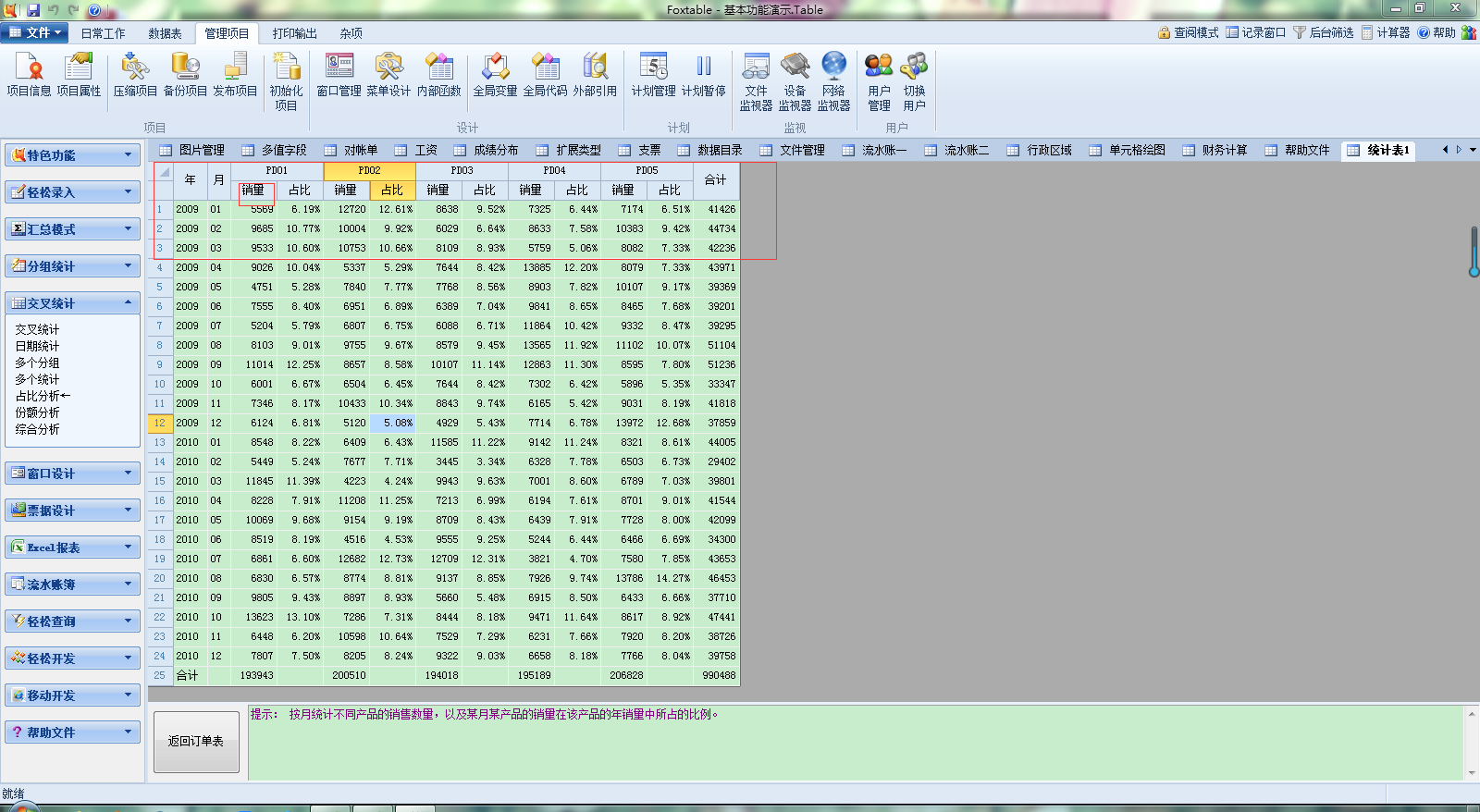Open 窗口管理 designer
This screenshot has height=812, width=1480.
[339, 75]
